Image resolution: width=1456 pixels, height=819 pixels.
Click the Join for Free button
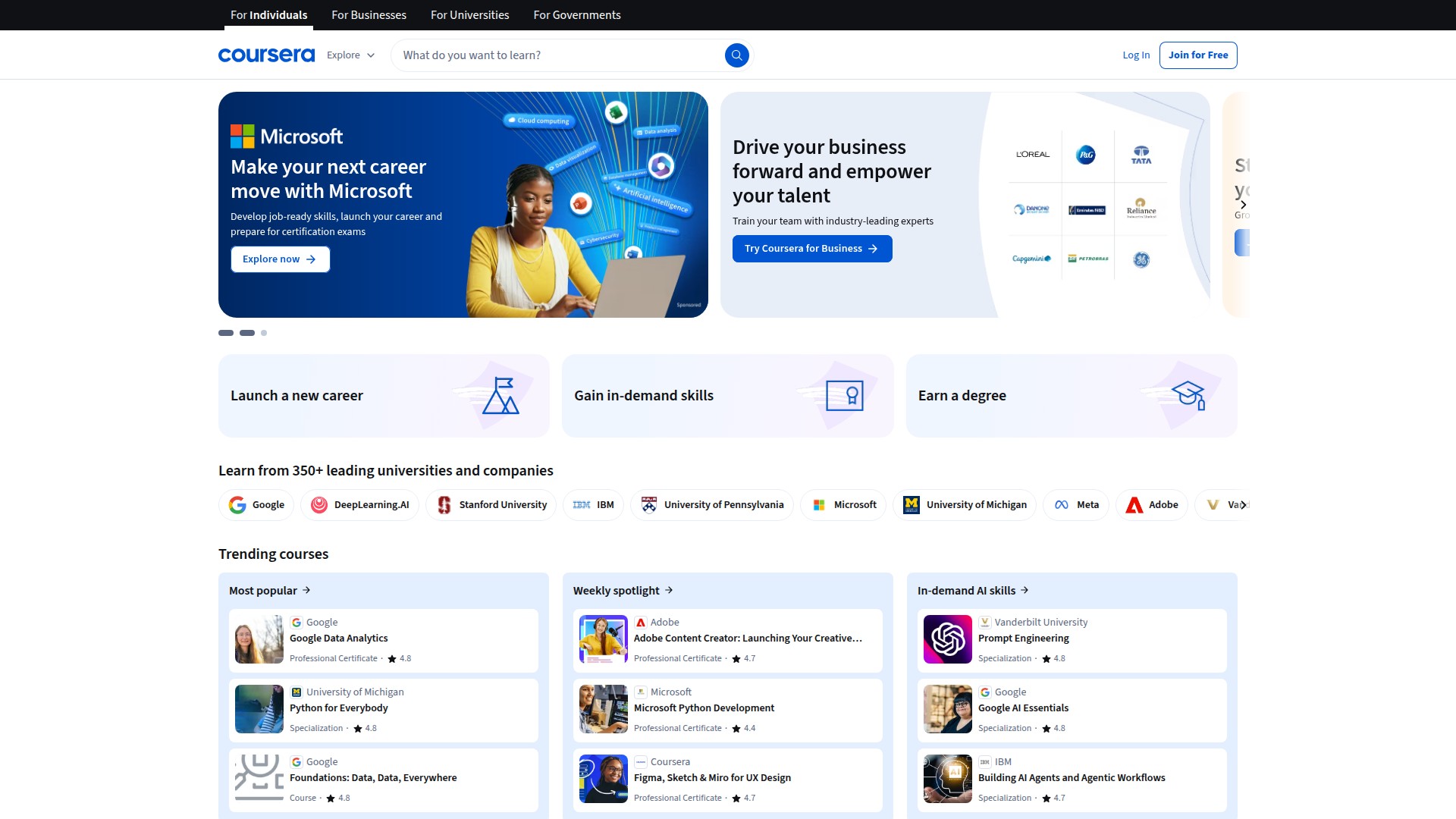point(1197,55)
